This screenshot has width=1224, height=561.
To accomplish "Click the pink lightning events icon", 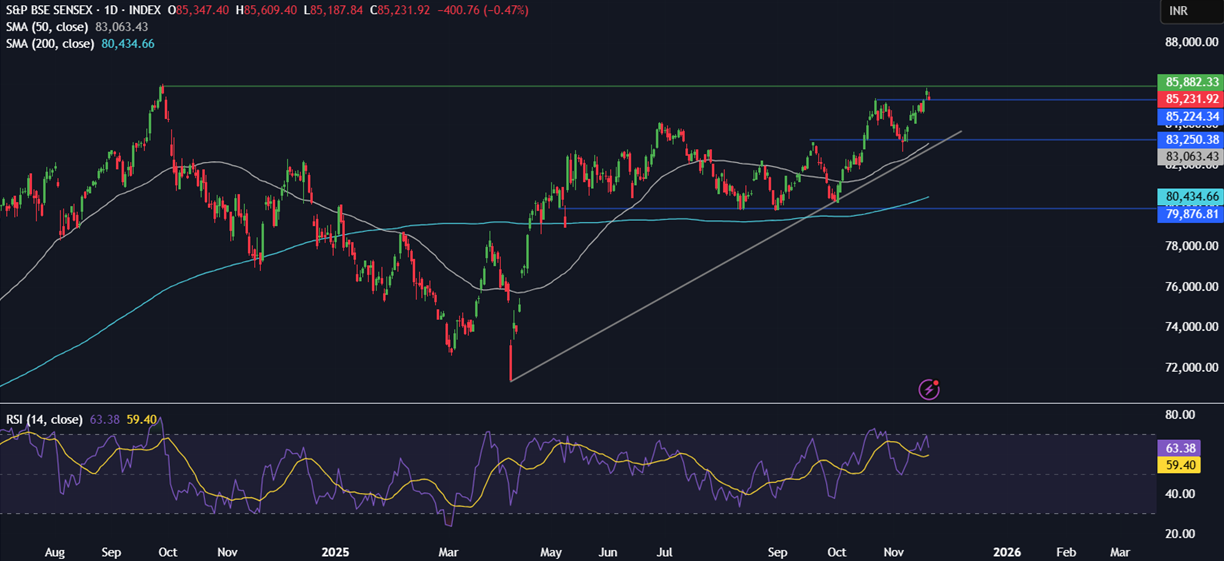I will (x=930, y=389).
